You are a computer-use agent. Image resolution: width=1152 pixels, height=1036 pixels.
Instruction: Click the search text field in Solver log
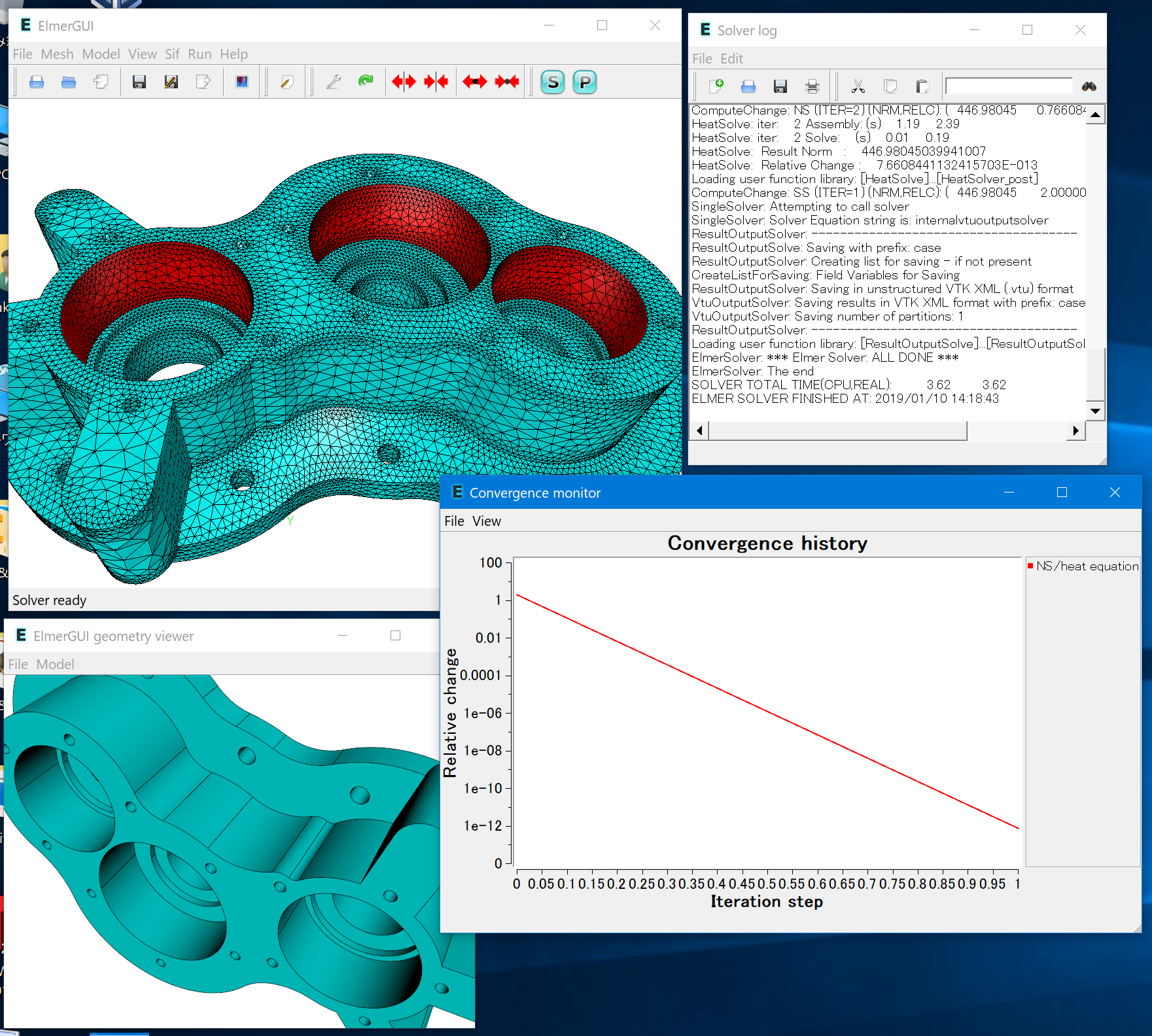[1009, 86]
